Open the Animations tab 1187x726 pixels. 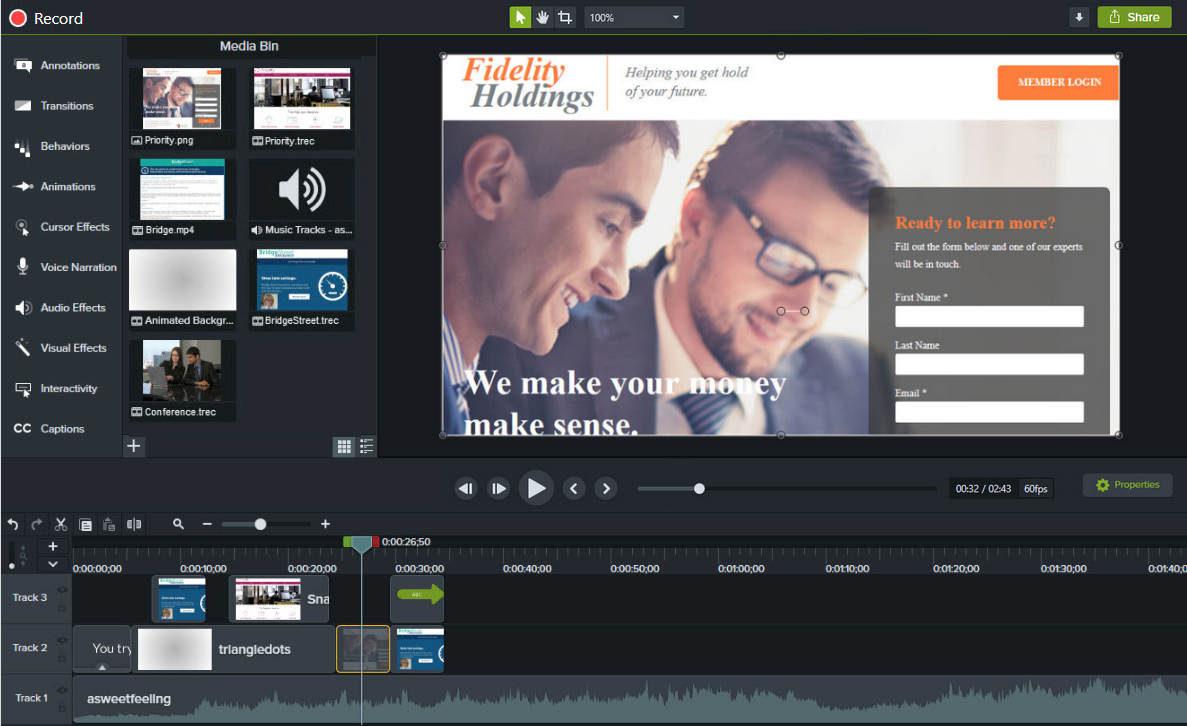[55, 186]
